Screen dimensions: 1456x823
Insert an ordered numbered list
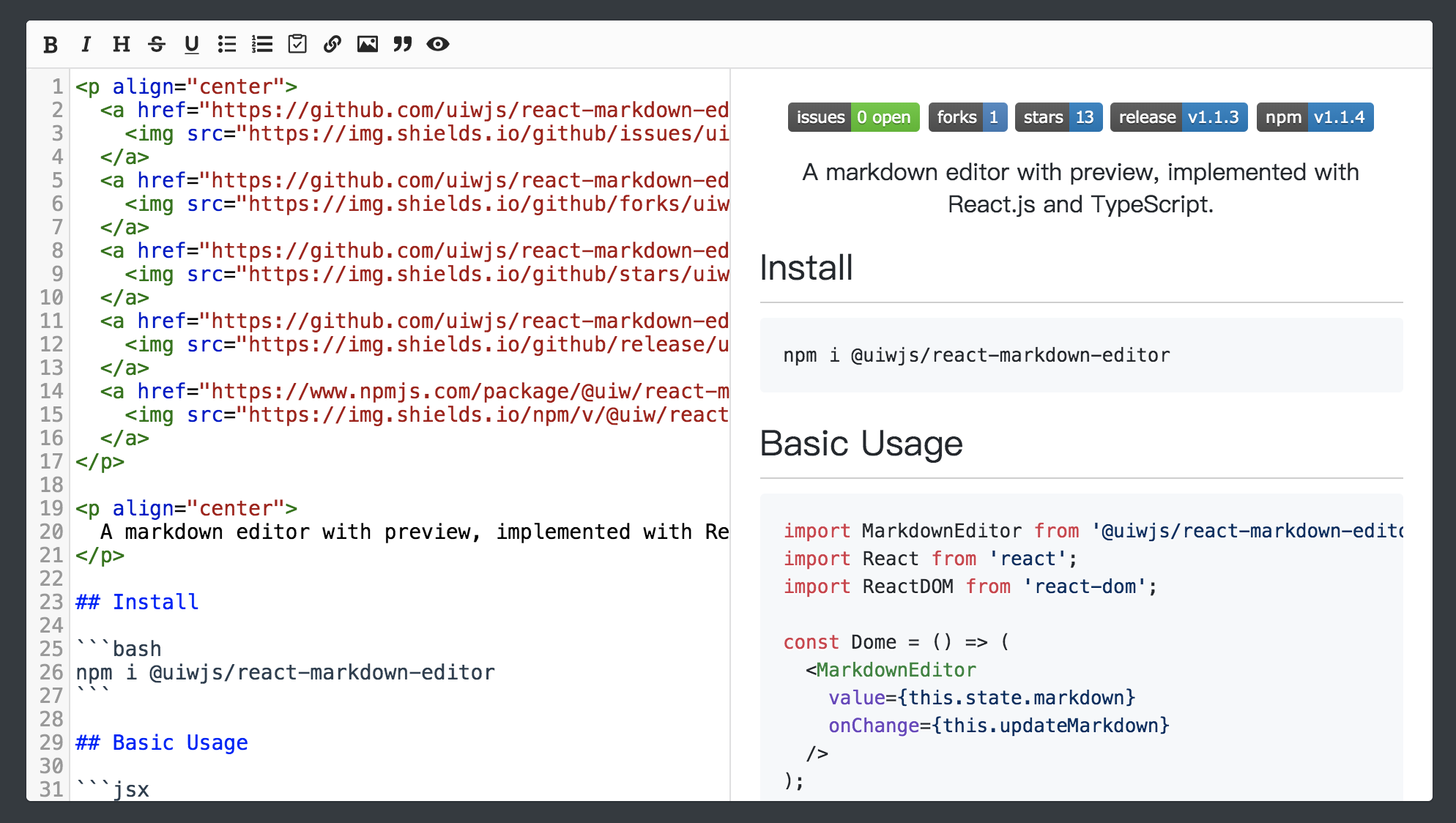point(262,44)
